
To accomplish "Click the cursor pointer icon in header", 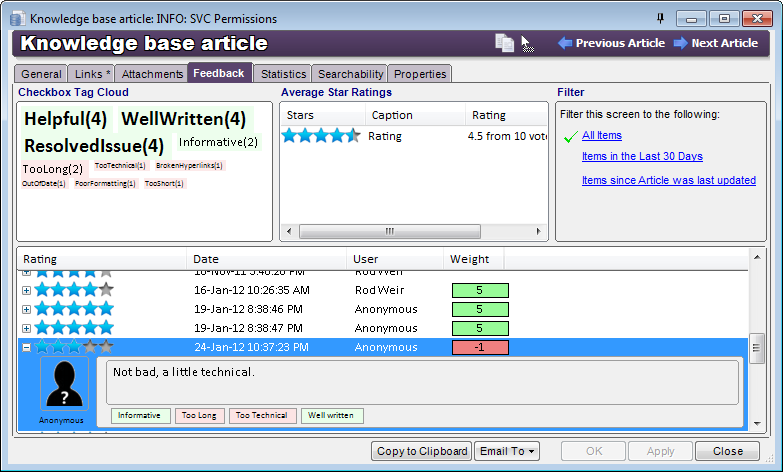I will tap(527, 43).
